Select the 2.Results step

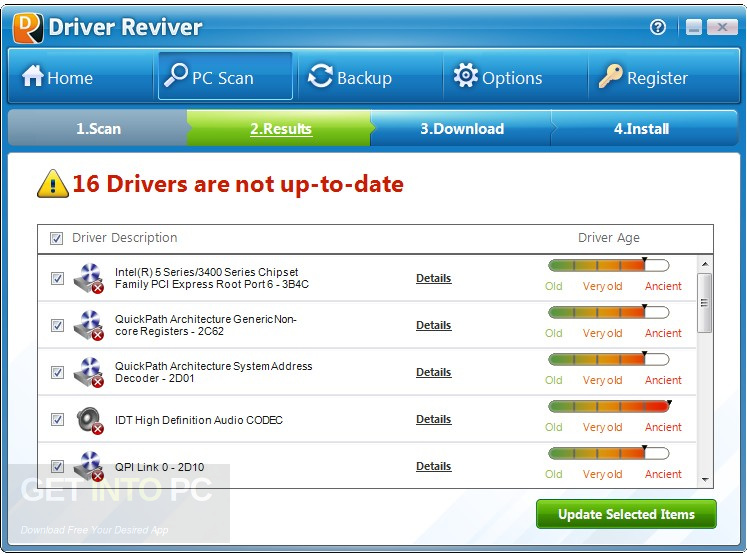tap(281, 128)
